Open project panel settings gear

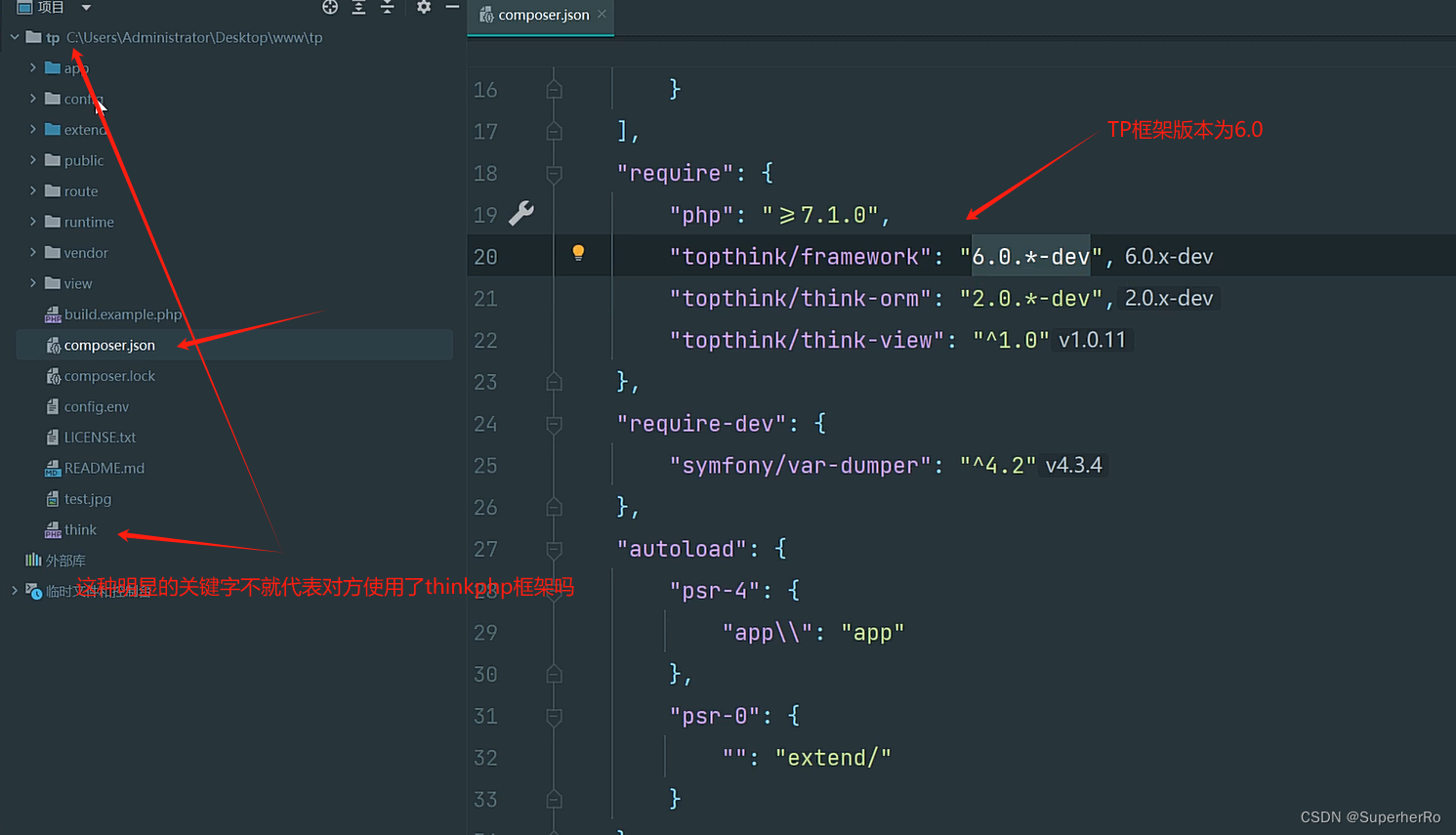[423, 7]
